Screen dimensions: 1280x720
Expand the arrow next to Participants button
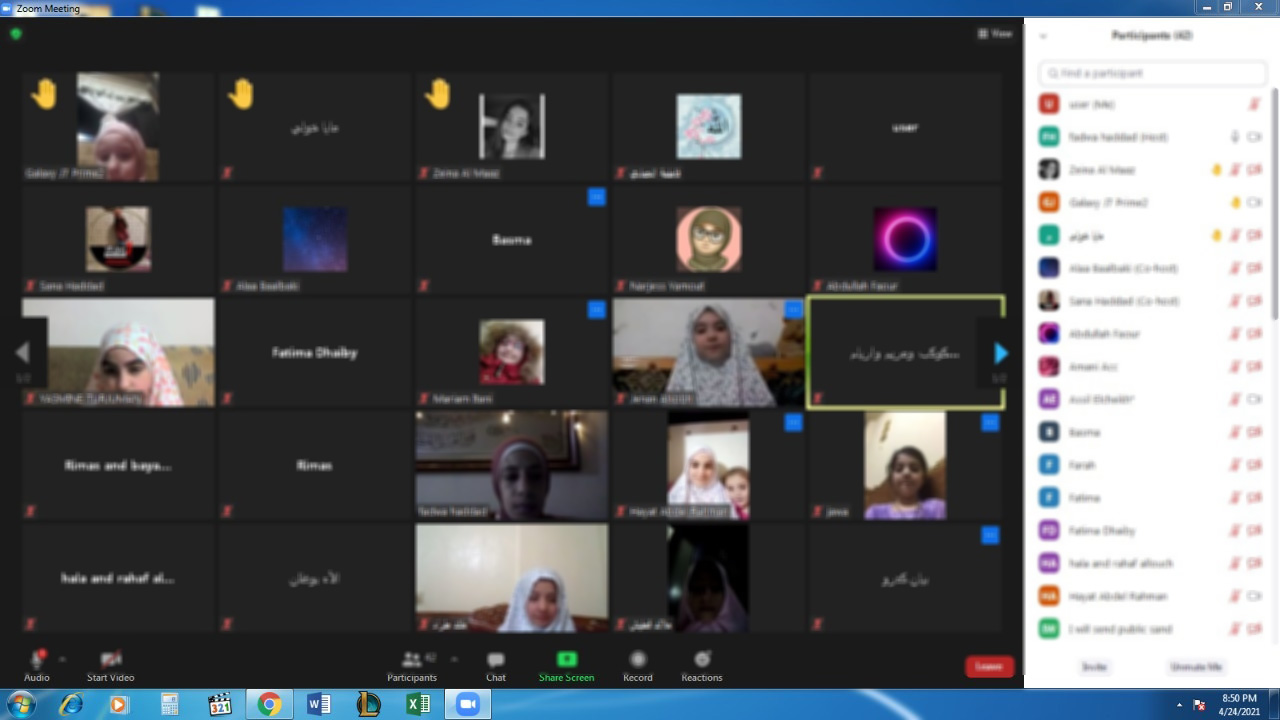(454, 659)
